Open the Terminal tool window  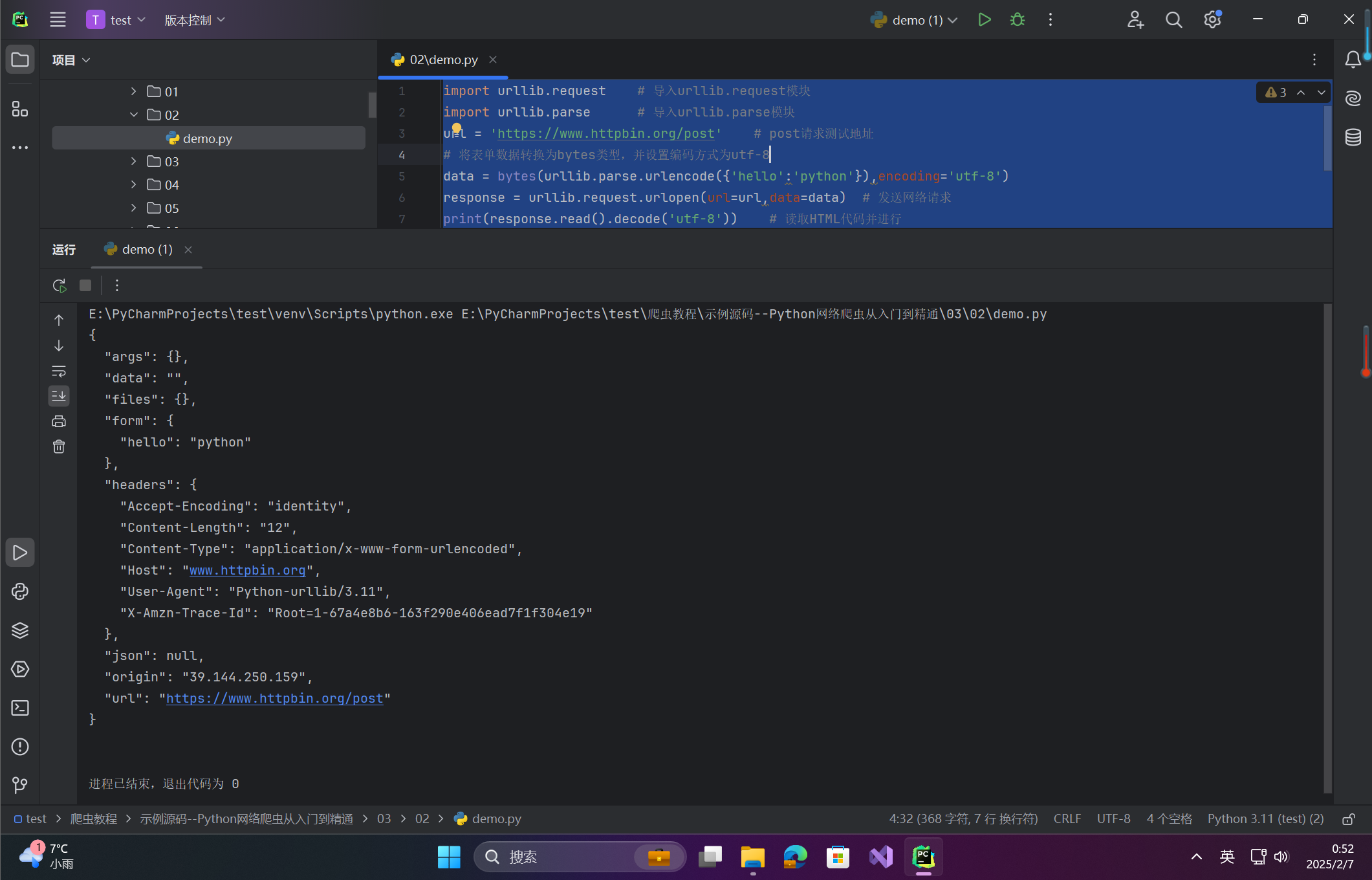click(20, 708)
